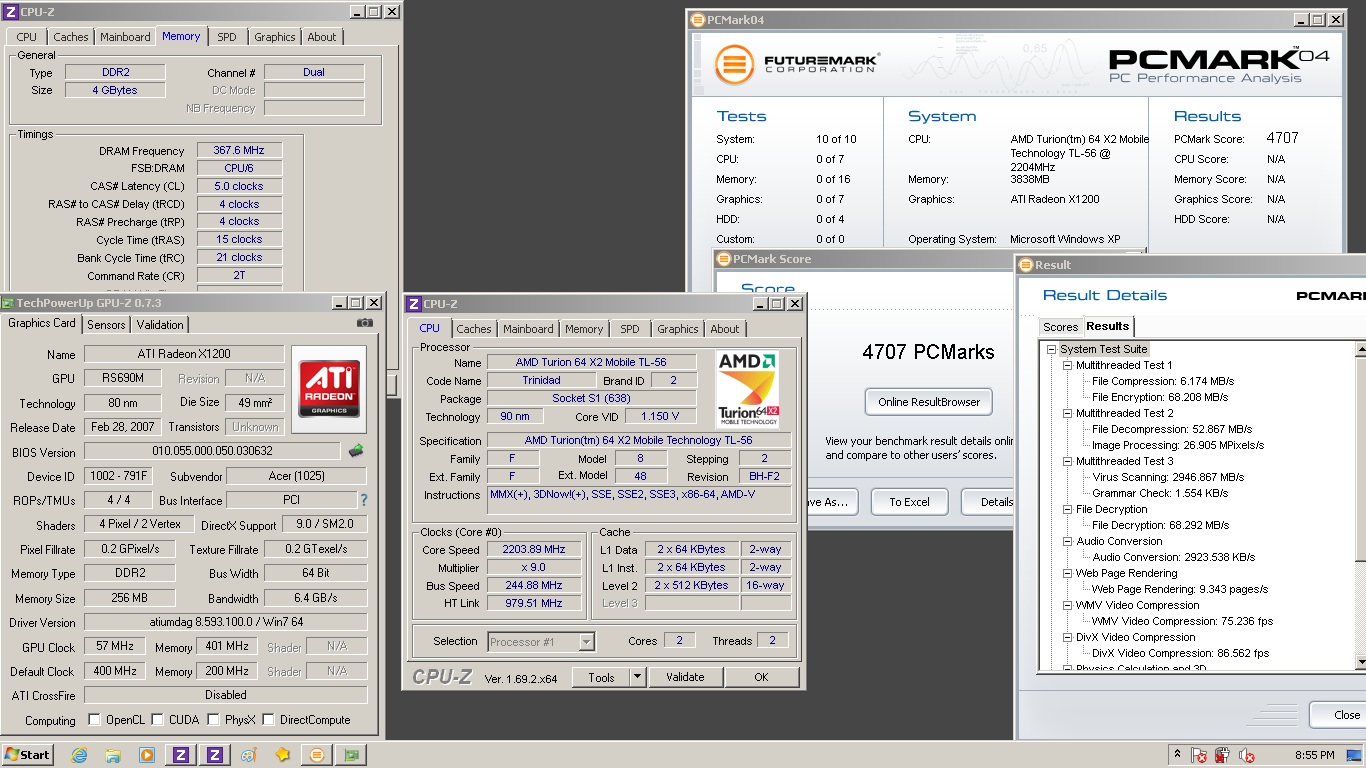Toggle the OpenCL checkbox
The height and width of the screenshot is (768, 1366).
[x=94, y=720]
